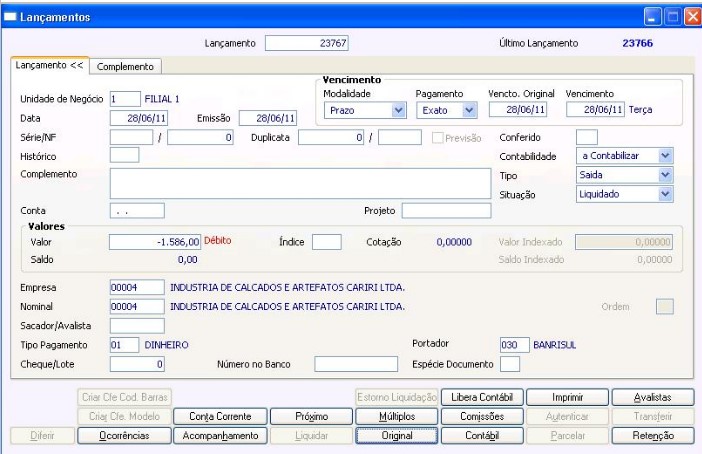702x454 pixels.
Task: Click the Libera Contábil button
Action: [482, 397]
